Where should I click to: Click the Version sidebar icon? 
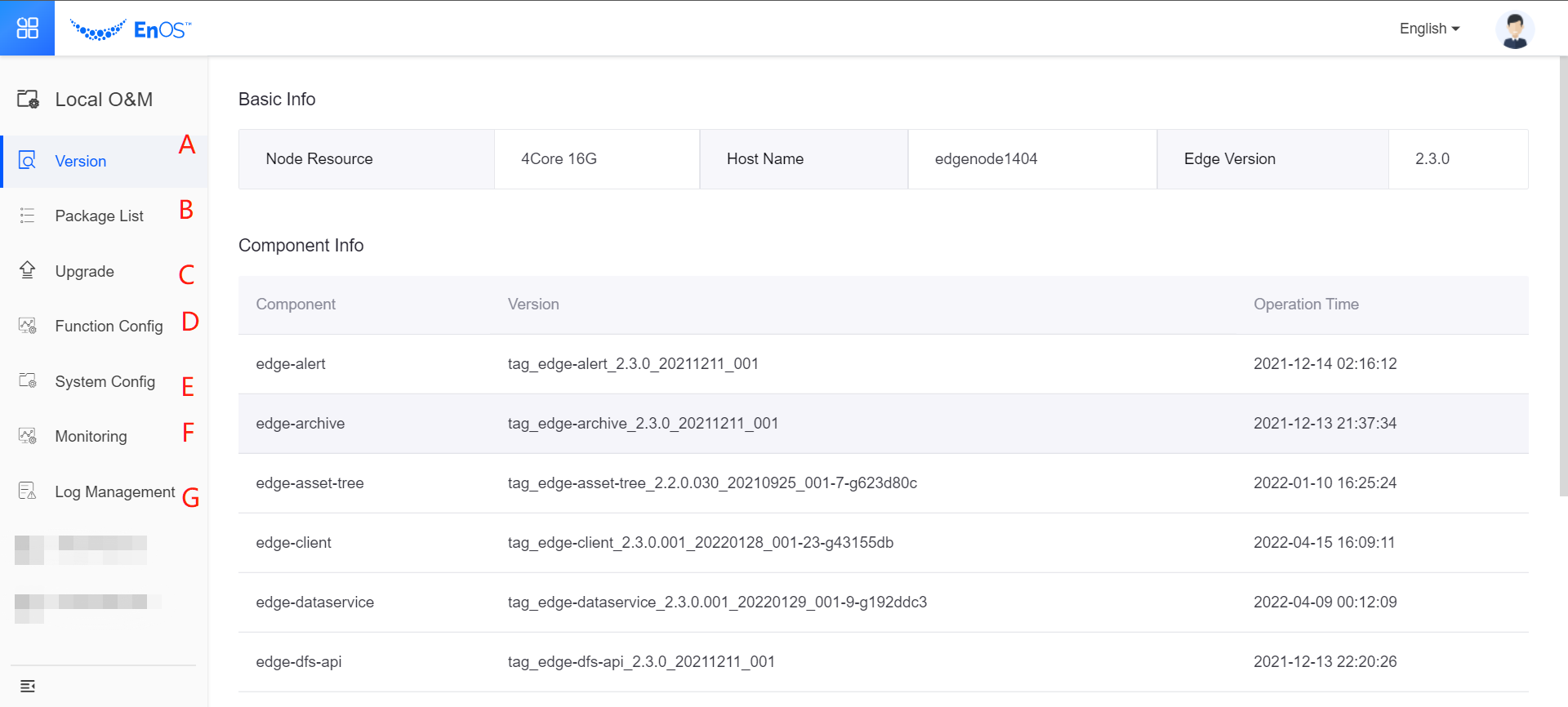tap(27, 161)
